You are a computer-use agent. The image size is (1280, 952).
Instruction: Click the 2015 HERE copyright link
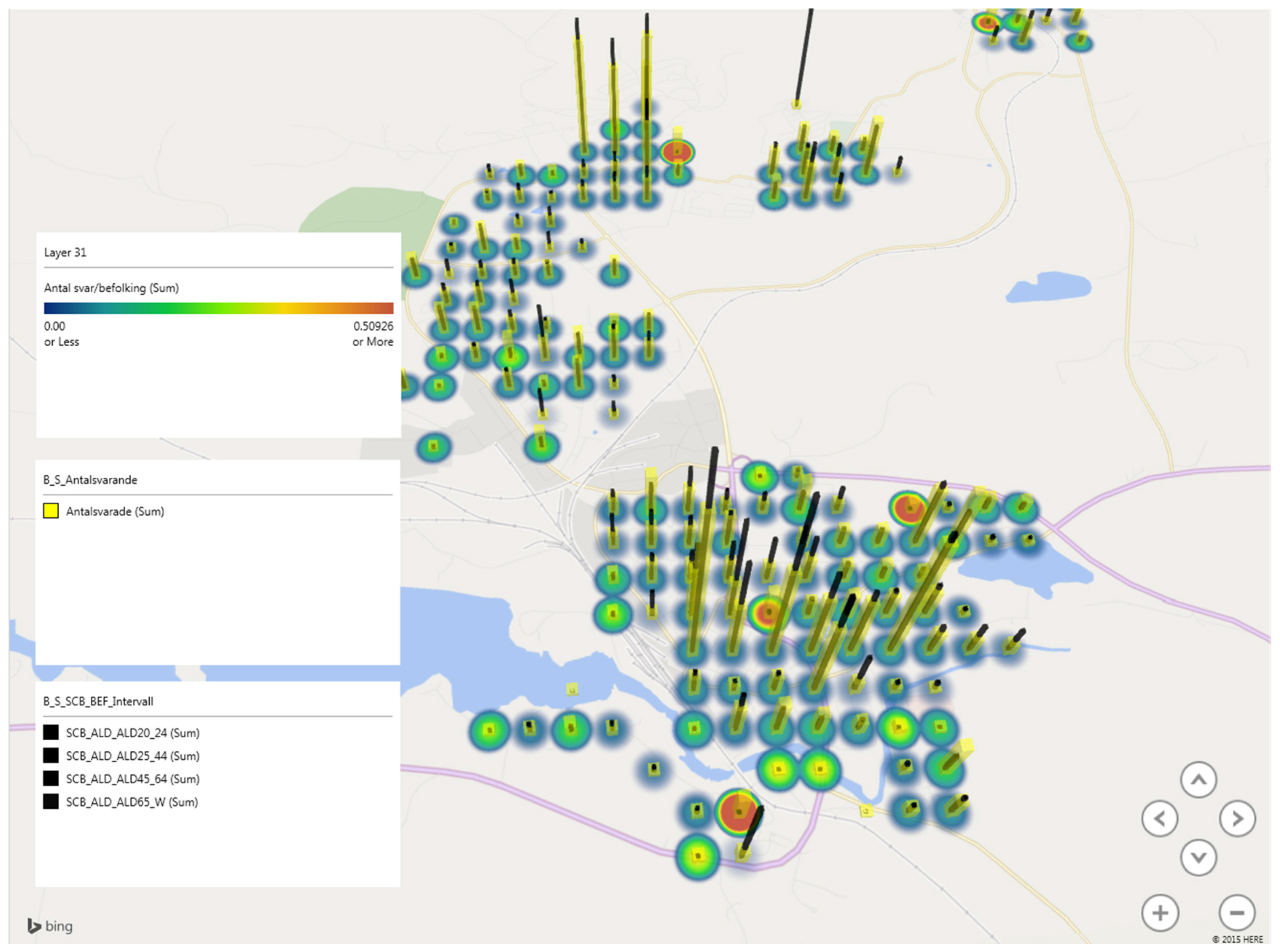(1238, 939)
